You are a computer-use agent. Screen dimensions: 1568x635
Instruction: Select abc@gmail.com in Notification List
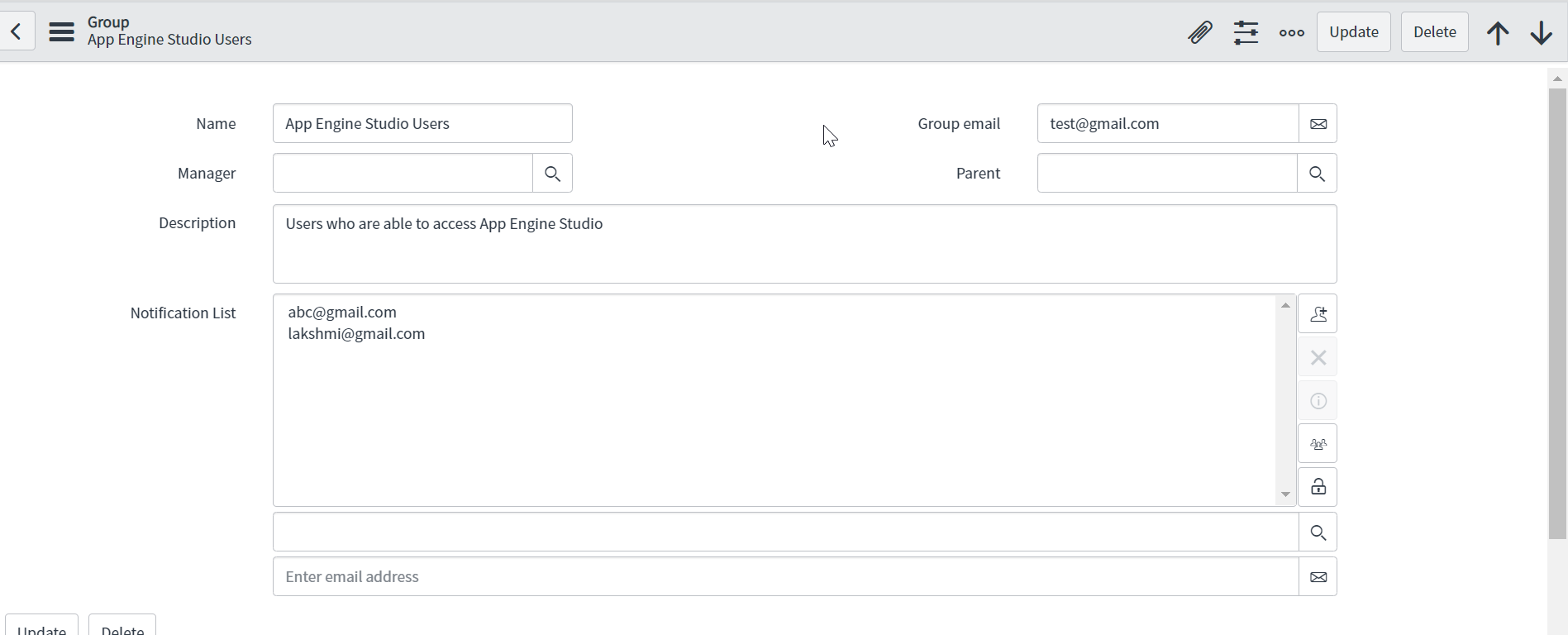coord(342,313)
